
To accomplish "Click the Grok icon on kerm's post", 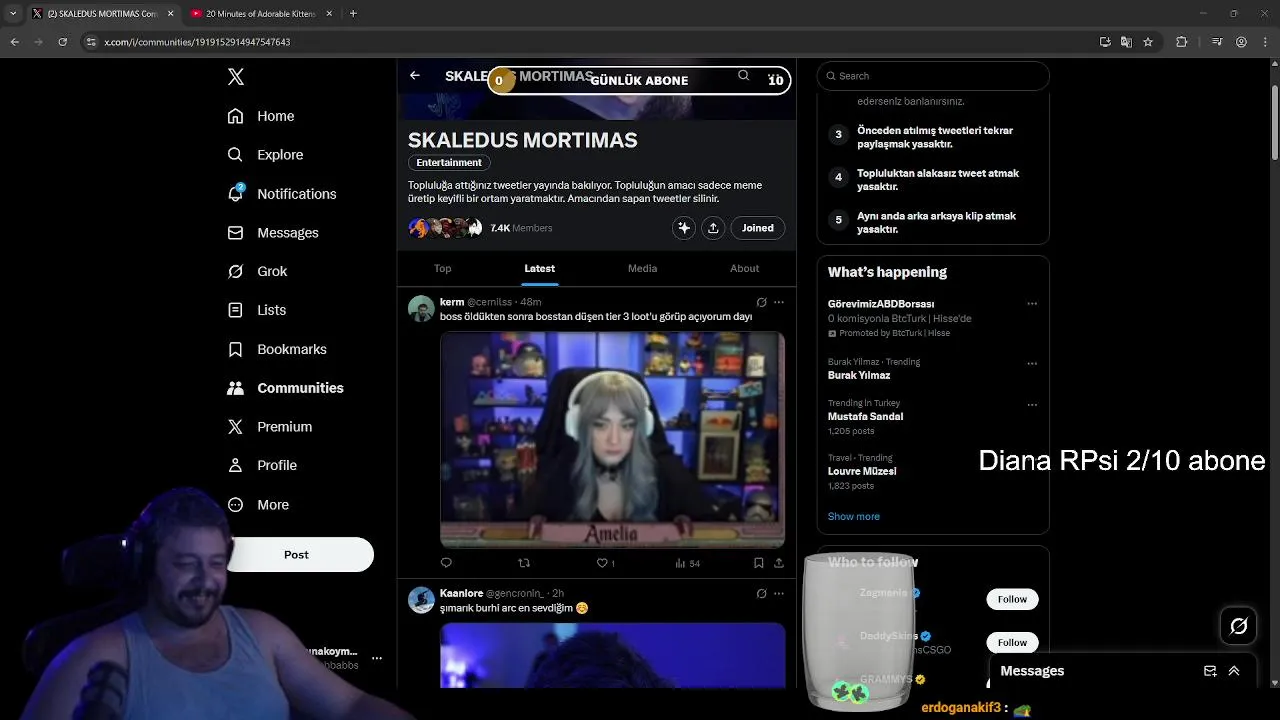I will (x=761, y=302).
